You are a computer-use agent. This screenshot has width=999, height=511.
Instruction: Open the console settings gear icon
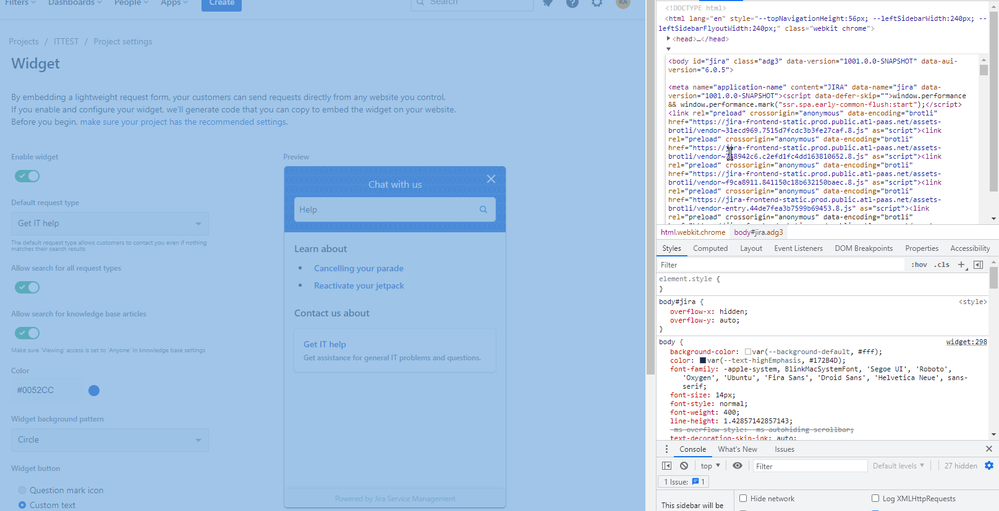pyautogui.click(x=989, y=466)
